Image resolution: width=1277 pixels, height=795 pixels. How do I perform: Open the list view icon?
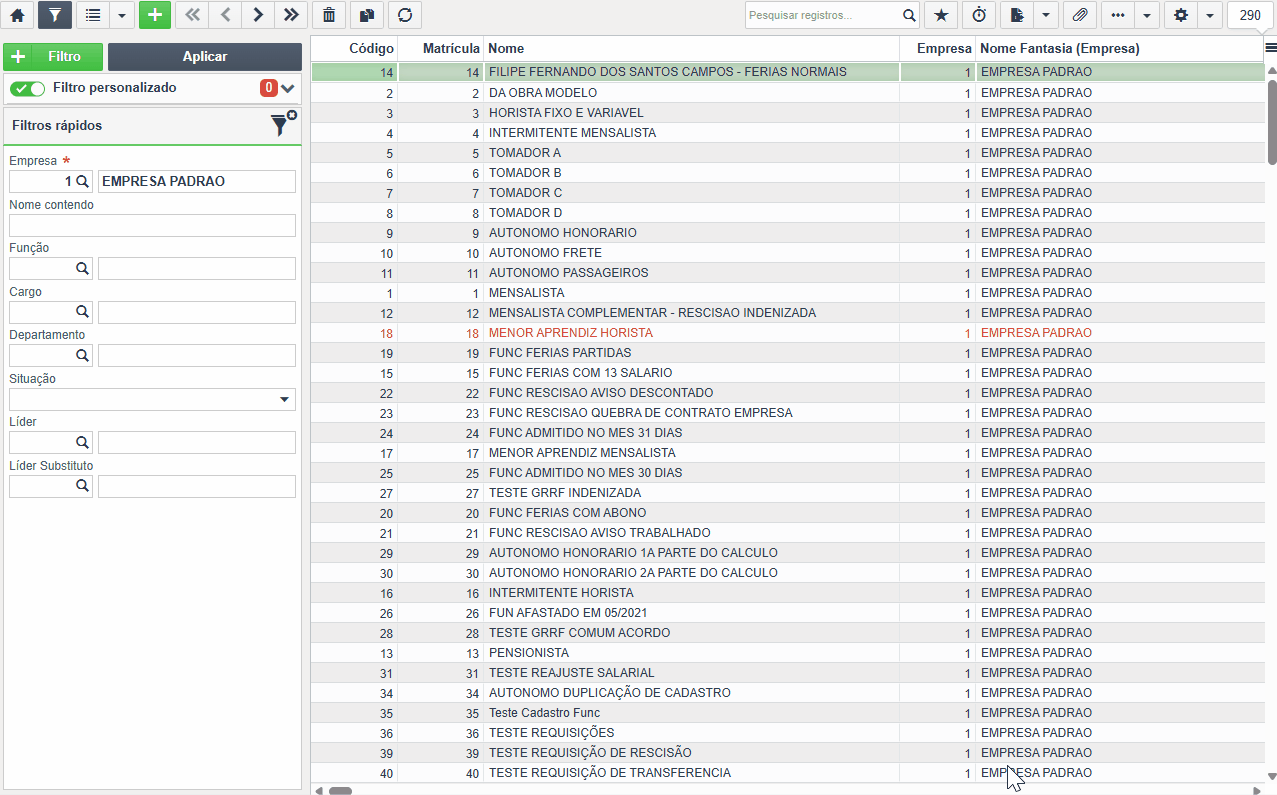pos(93,15)
